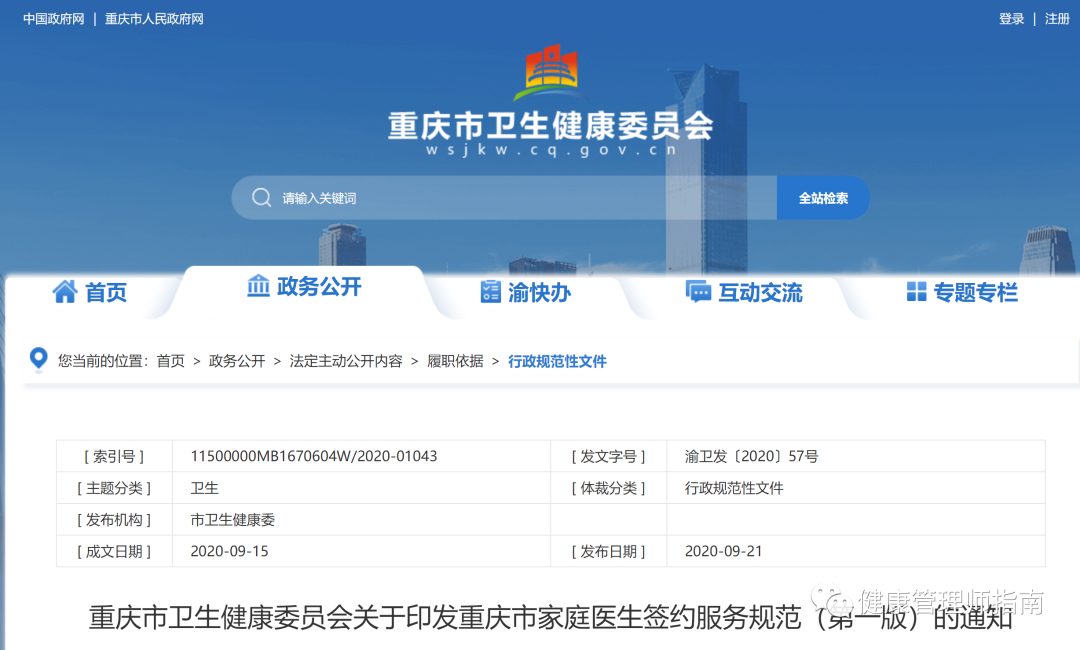Click the [ 主题分类 ] label cell

point(114,488)
